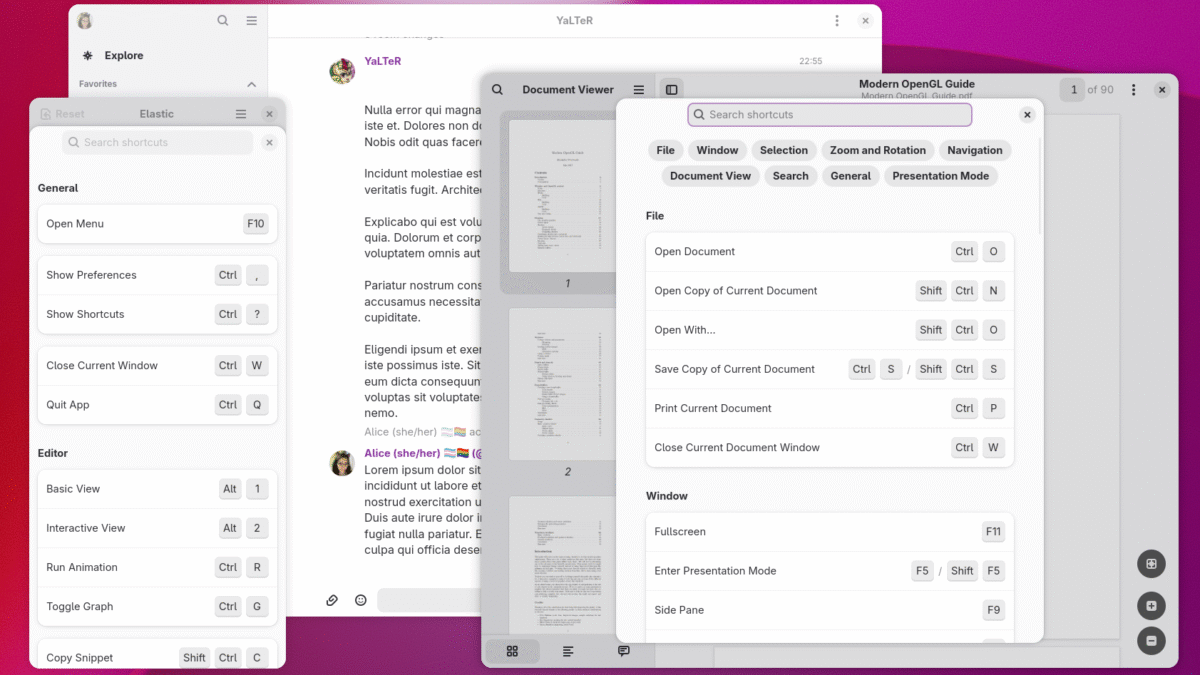Click the Reset button in Elastic
1200x675 pixels.
(63, 114)
